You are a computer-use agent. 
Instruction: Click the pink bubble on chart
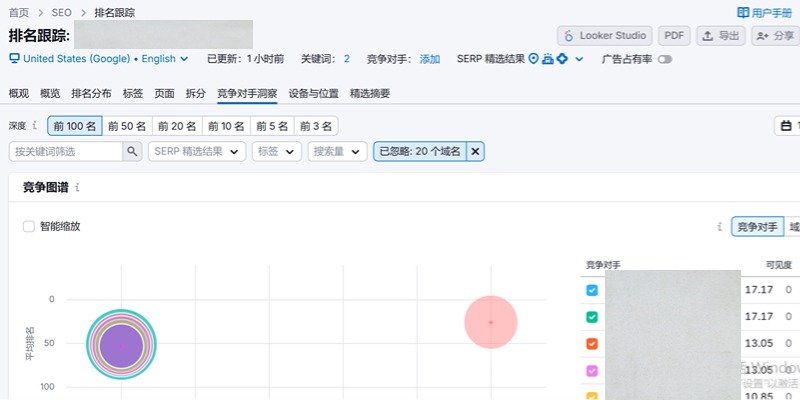pos(491,322)
